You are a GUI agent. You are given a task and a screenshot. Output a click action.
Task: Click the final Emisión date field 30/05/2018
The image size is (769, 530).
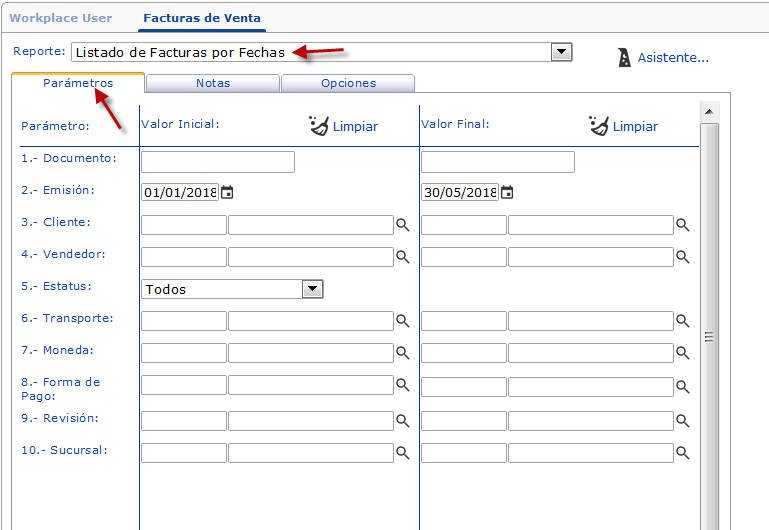[x=460, y=192]
